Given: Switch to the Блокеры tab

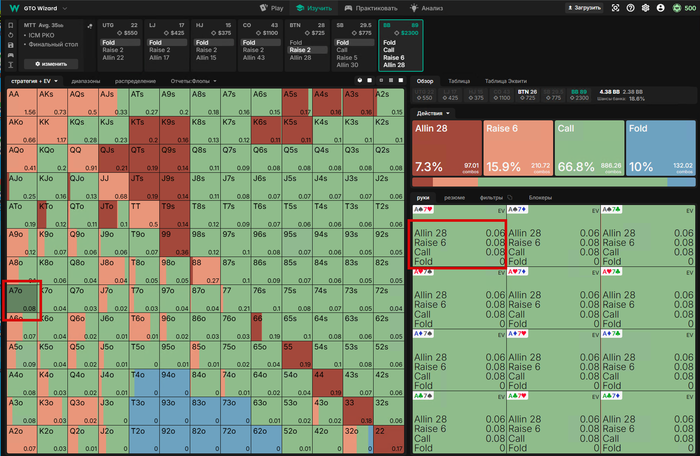Looking at the screenshot, I should pyautogui.click(x=540, y=197).
